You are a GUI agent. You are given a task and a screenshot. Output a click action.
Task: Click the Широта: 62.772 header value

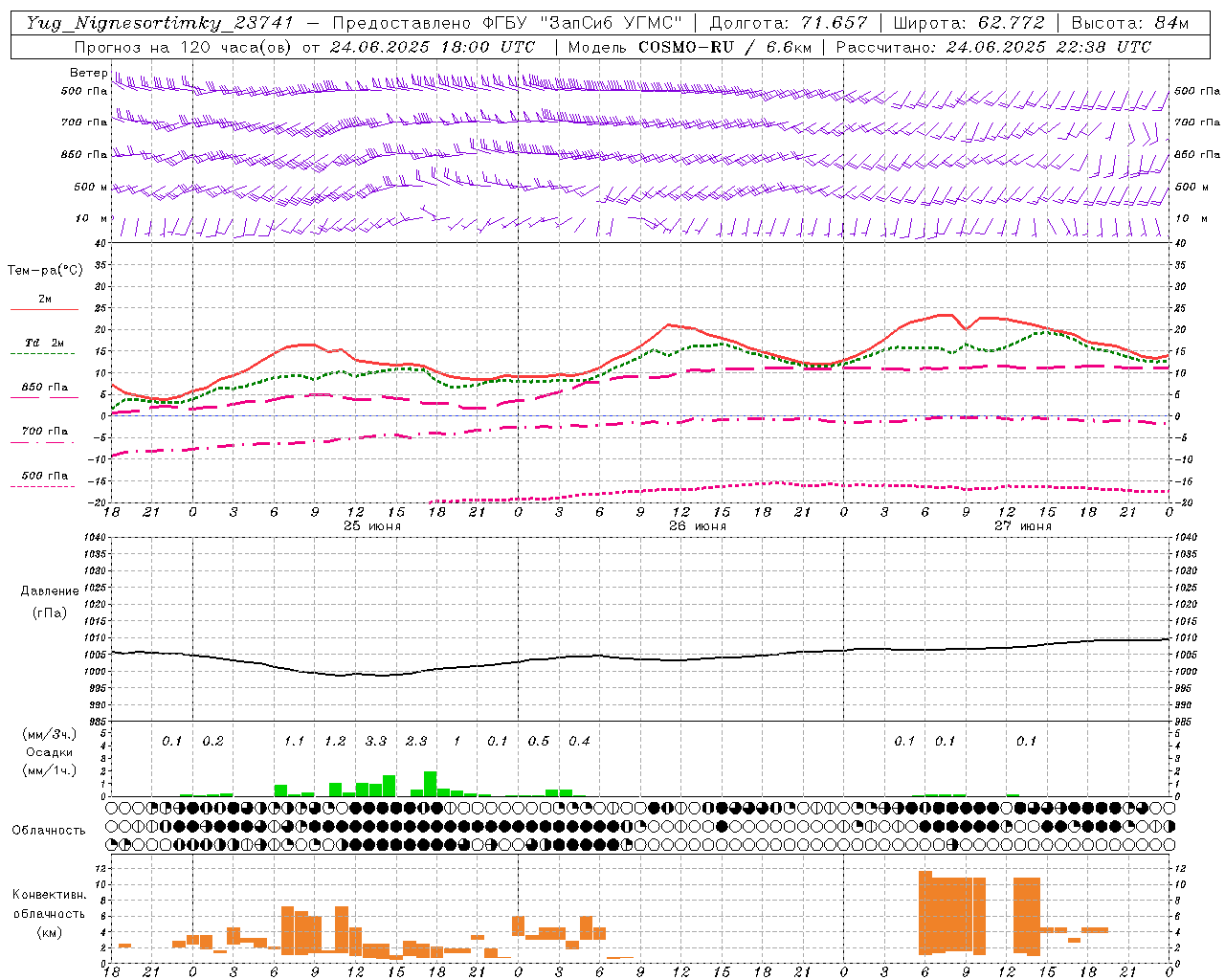tap(969, 23)
